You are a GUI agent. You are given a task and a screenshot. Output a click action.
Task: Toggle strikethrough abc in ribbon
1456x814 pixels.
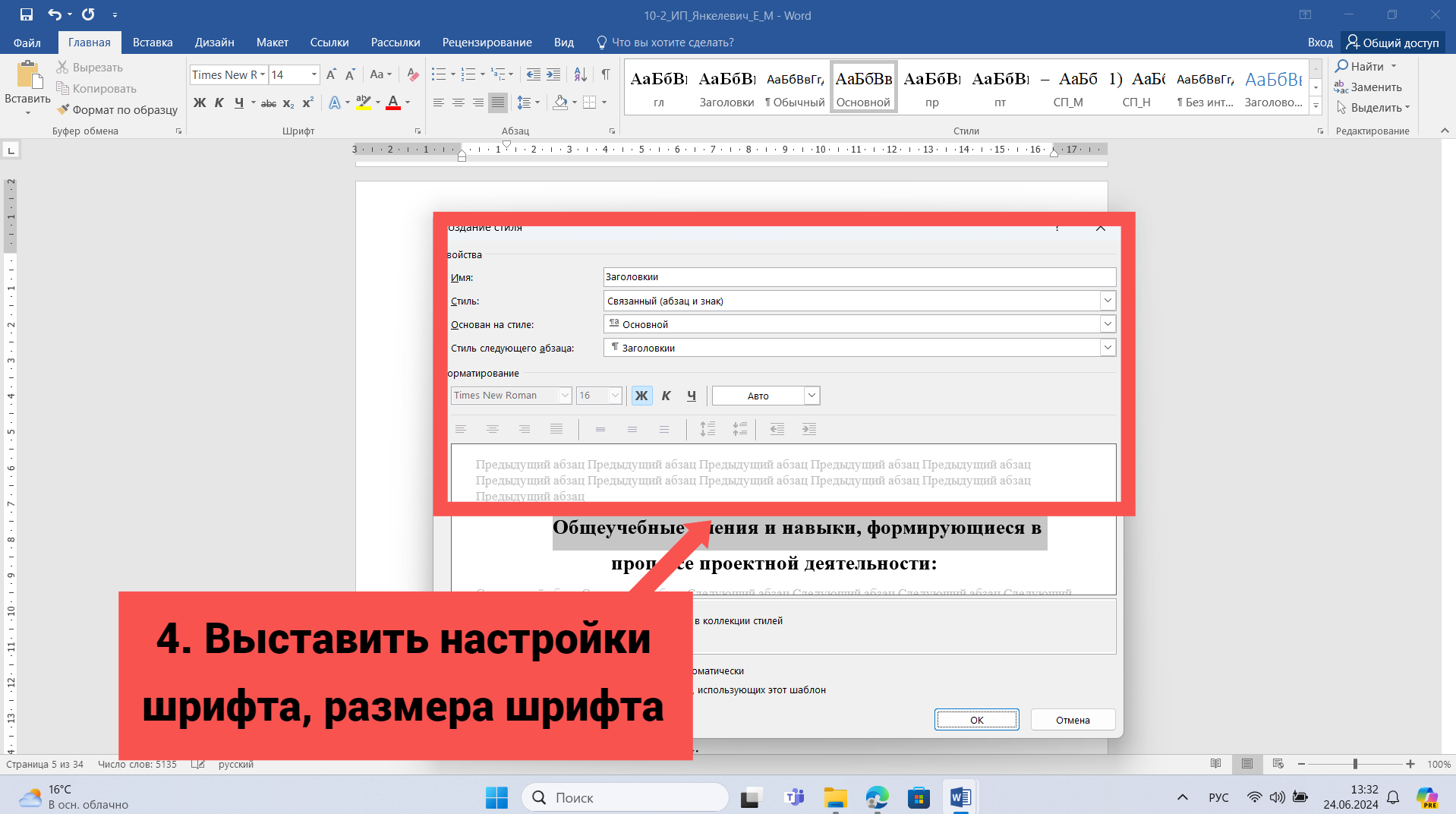[x=269, y=103]
